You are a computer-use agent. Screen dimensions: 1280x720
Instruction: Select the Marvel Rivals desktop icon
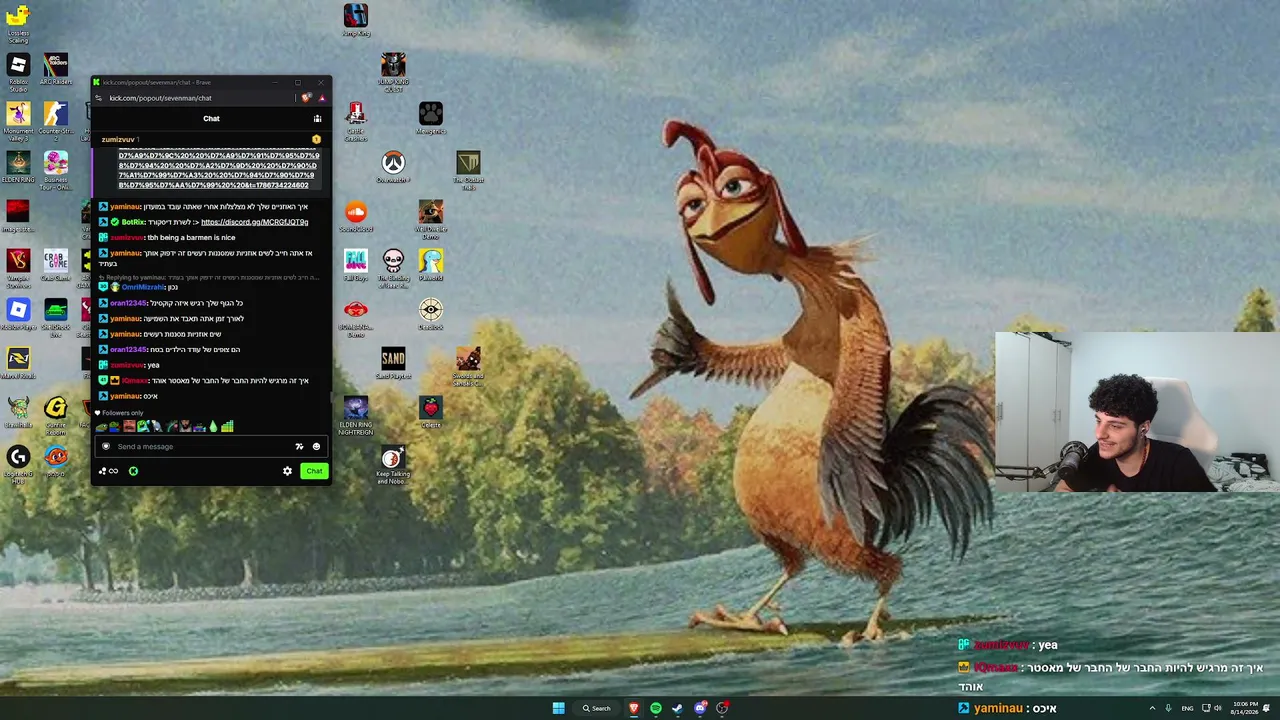(x=18, y=363)
